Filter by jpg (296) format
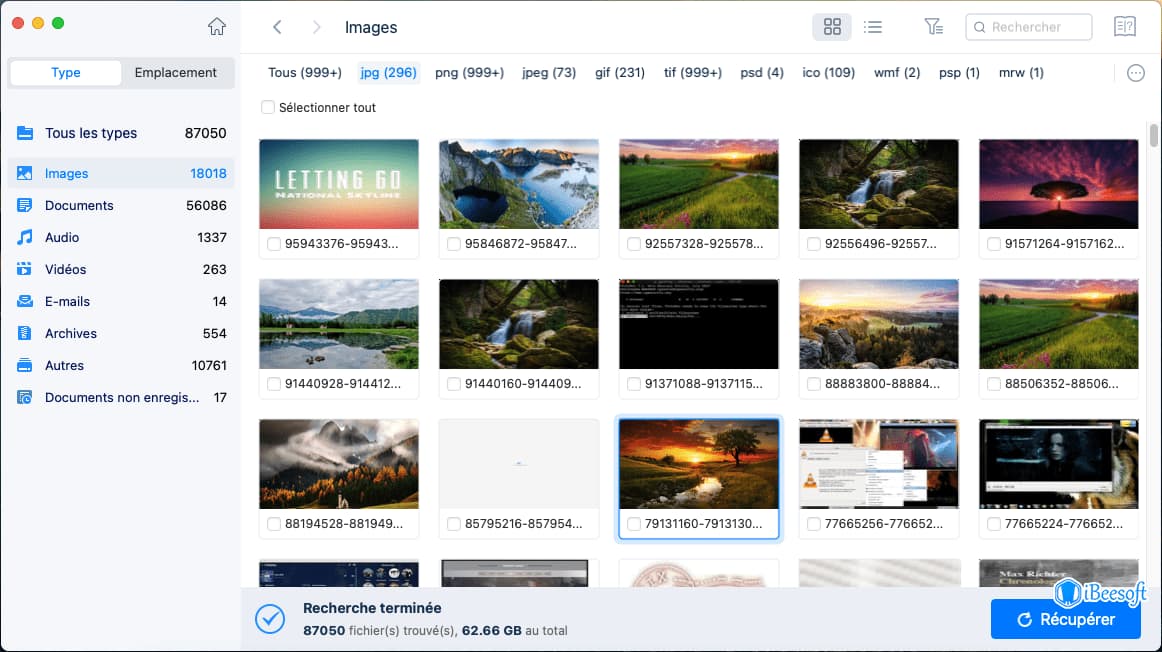The image size is (1162, 652). coord(388,73)
